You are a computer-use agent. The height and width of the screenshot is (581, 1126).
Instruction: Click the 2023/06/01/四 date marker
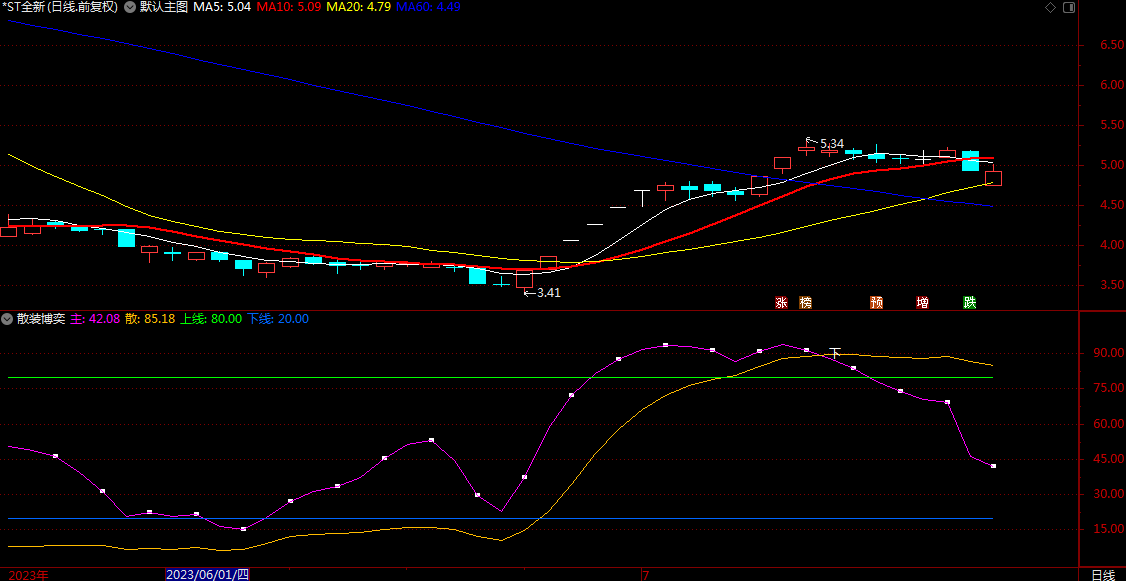(x=208, y=575)
